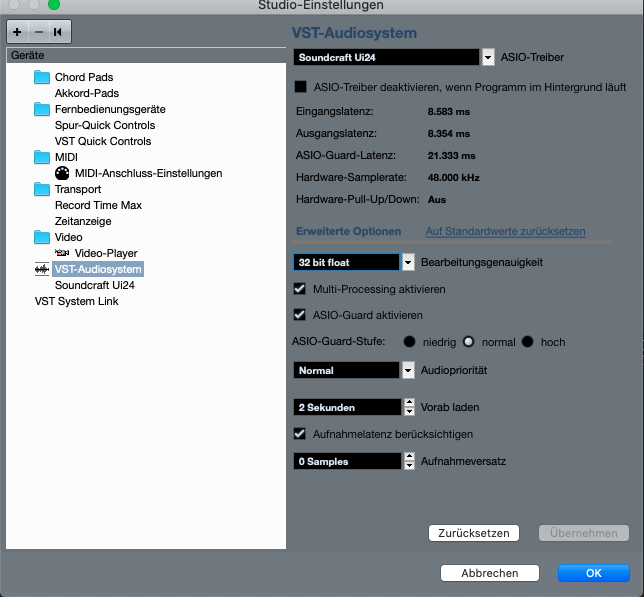The width and height of the screenshot is (644, 597).
Task: Click the VST-Audiosystem waveform icon
Action: click(41, 269)
